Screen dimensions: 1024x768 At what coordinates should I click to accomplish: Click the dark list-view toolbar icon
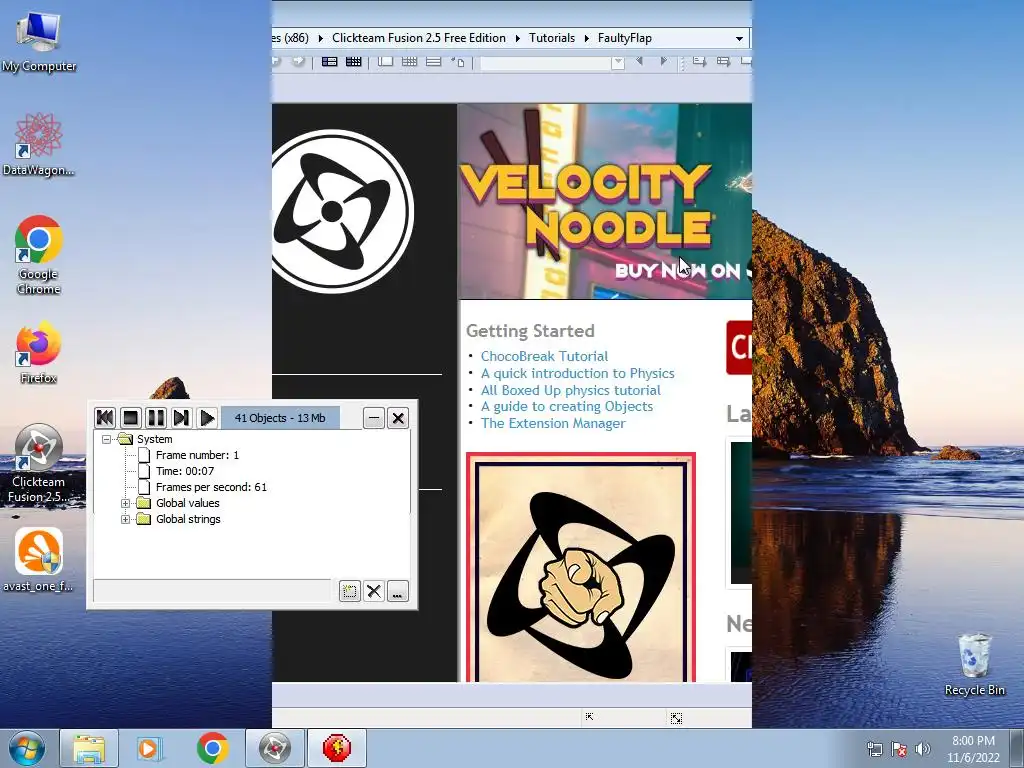(329, 61)
